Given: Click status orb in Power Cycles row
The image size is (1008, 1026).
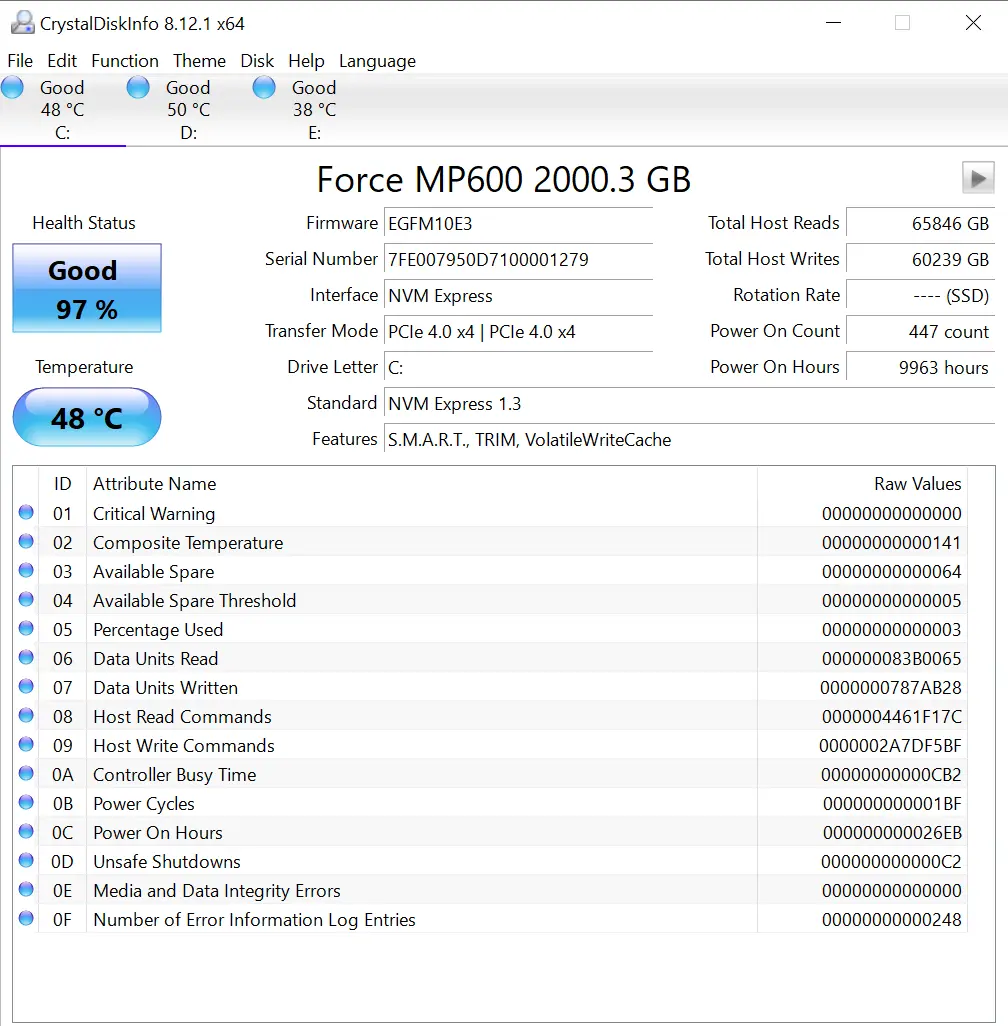Looking at the screenshot, I should [26, 802].
